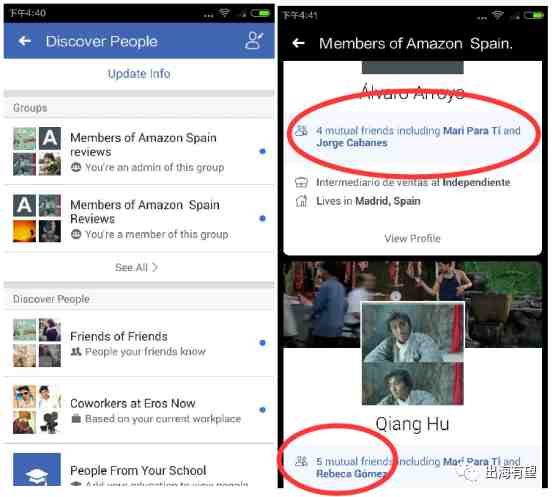Tap the Update Info link

[139, 74]
